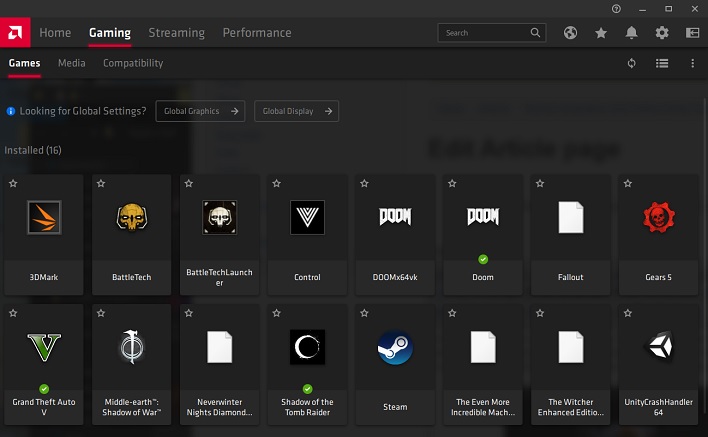This screenshot has width=708, height=437.
Task: Open the Control game icon
Action: pyautogui.click(x=307, y=217)
